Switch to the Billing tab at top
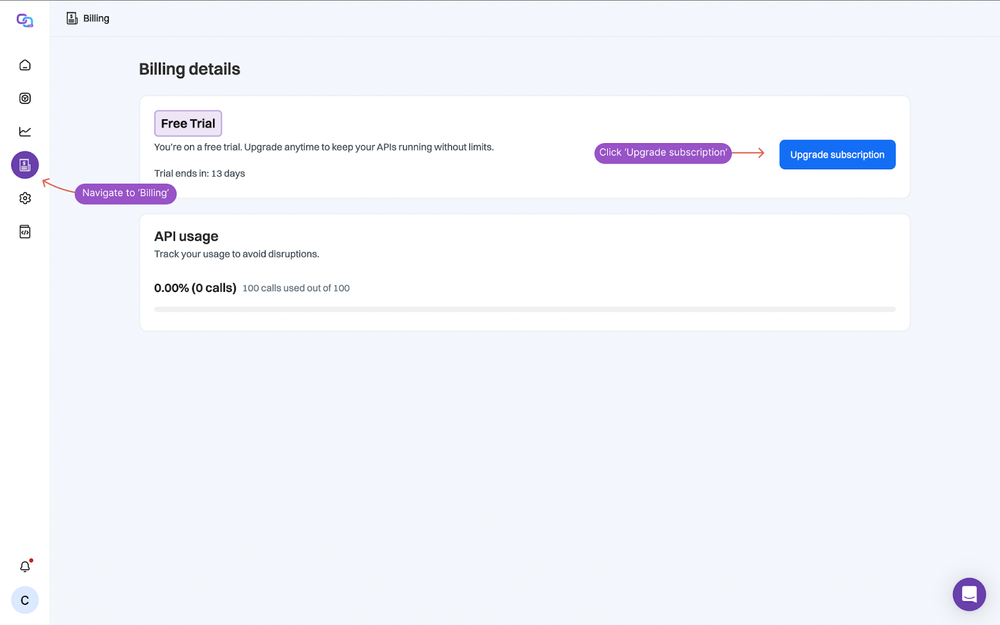Image resolution: width=1000 pixels, height=625 pixels. 97,17
